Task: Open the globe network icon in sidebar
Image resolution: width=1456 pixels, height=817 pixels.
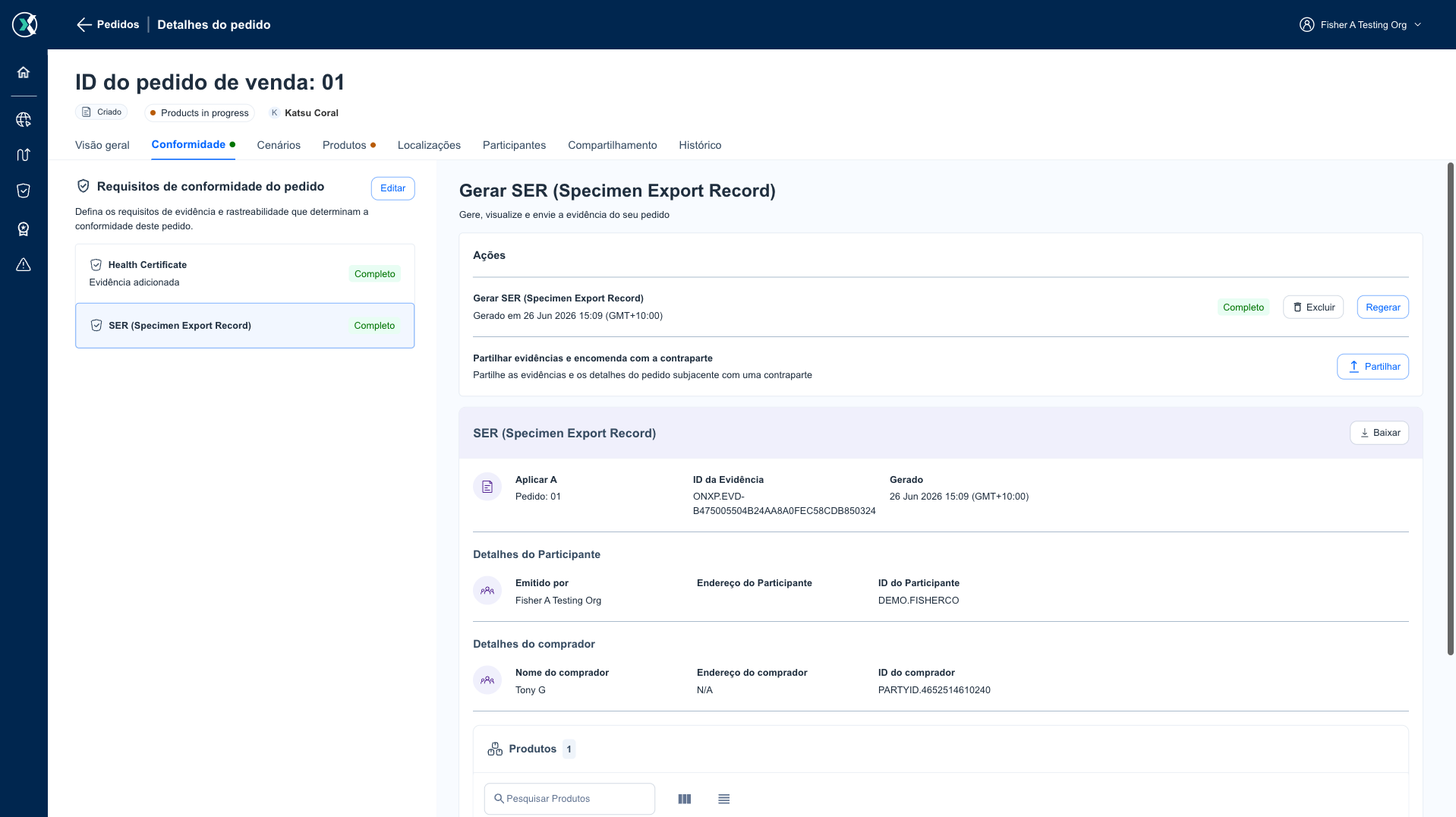Action: (x=24, y=119)
